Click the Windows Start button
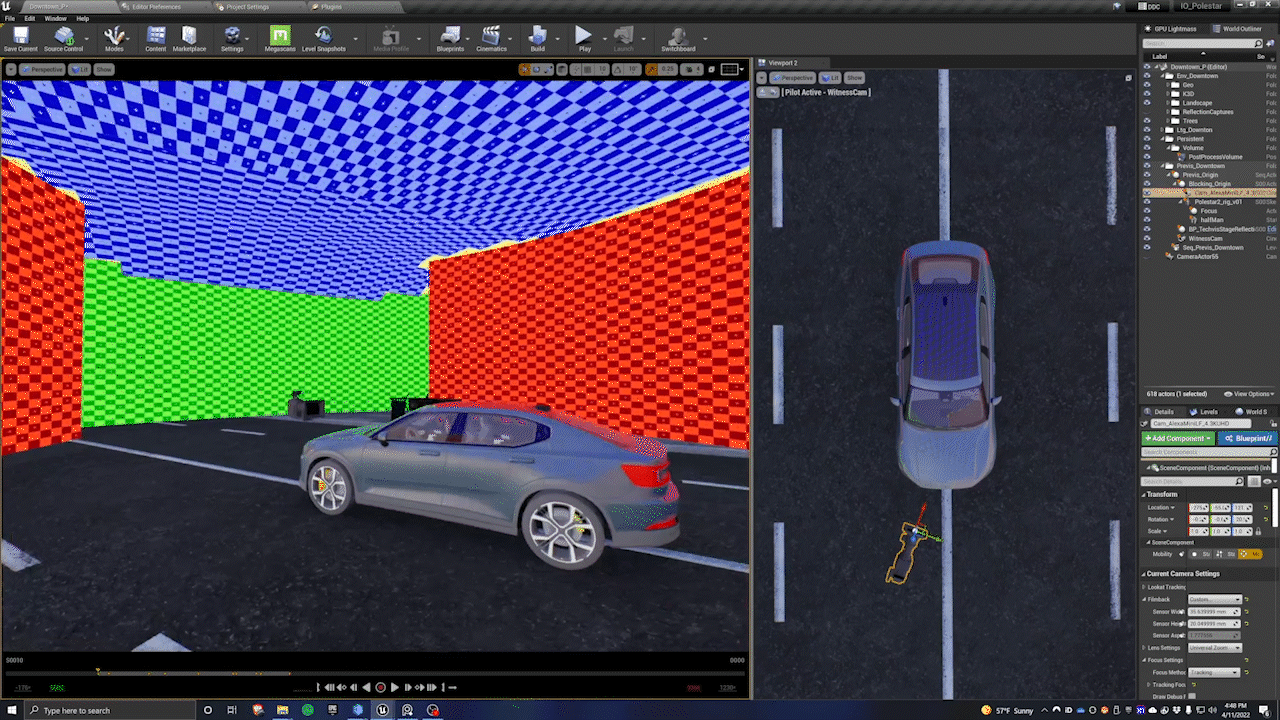 pos(12,710)
